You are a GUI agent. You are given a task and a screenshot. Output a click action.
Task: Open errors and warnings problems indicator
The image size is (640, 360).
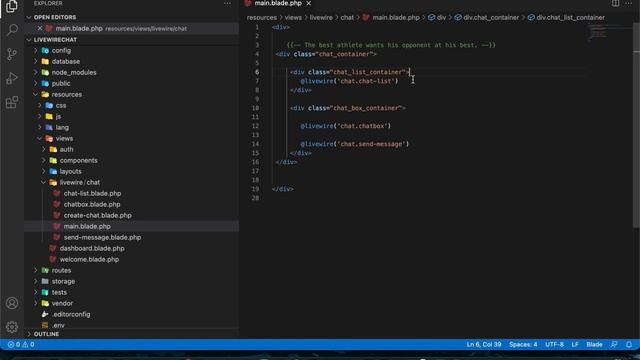point(21,345)
